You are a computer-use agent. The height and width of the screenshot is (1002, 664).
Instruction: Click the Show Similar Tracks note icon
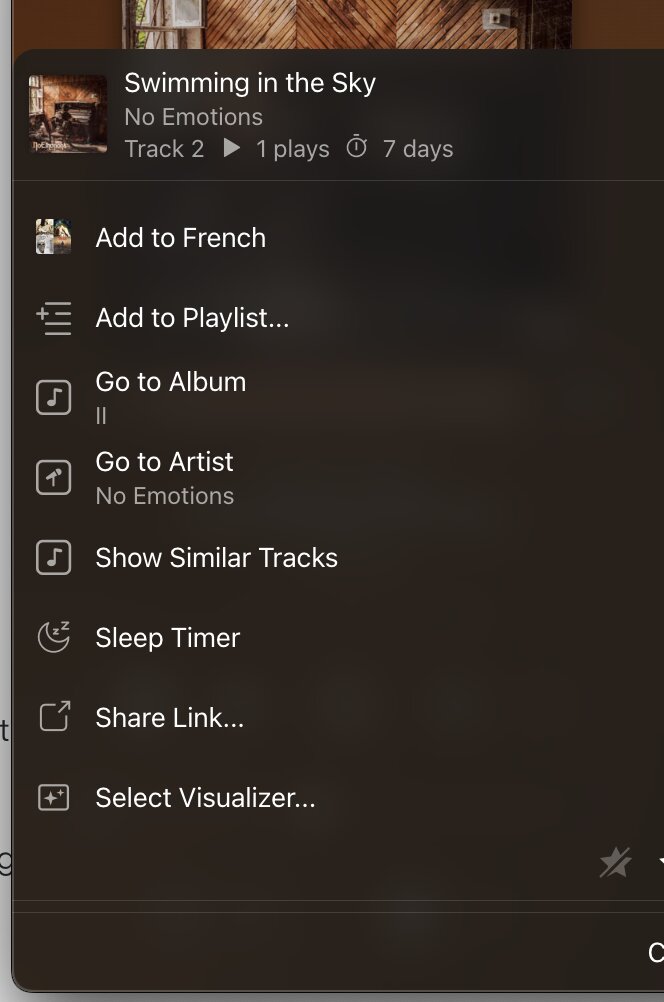pyautogui.click(x=53, y=558)
